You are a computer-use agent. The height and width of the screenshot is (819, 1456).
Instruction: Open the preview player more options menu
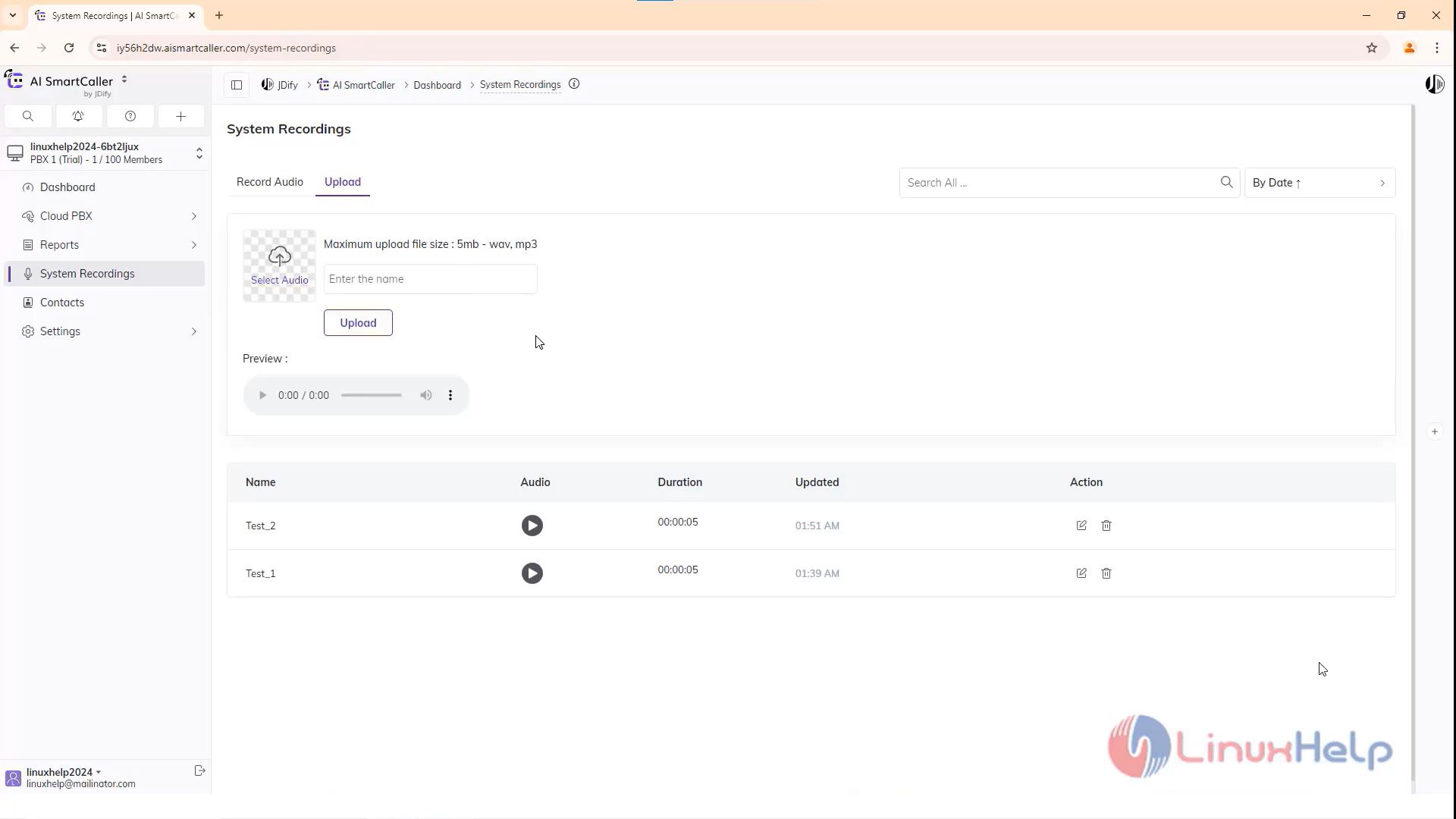point(450,395)
